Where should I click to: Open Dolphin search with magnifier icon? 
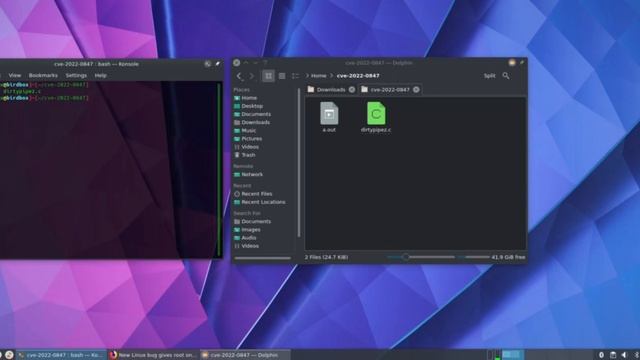pos(506,76)
